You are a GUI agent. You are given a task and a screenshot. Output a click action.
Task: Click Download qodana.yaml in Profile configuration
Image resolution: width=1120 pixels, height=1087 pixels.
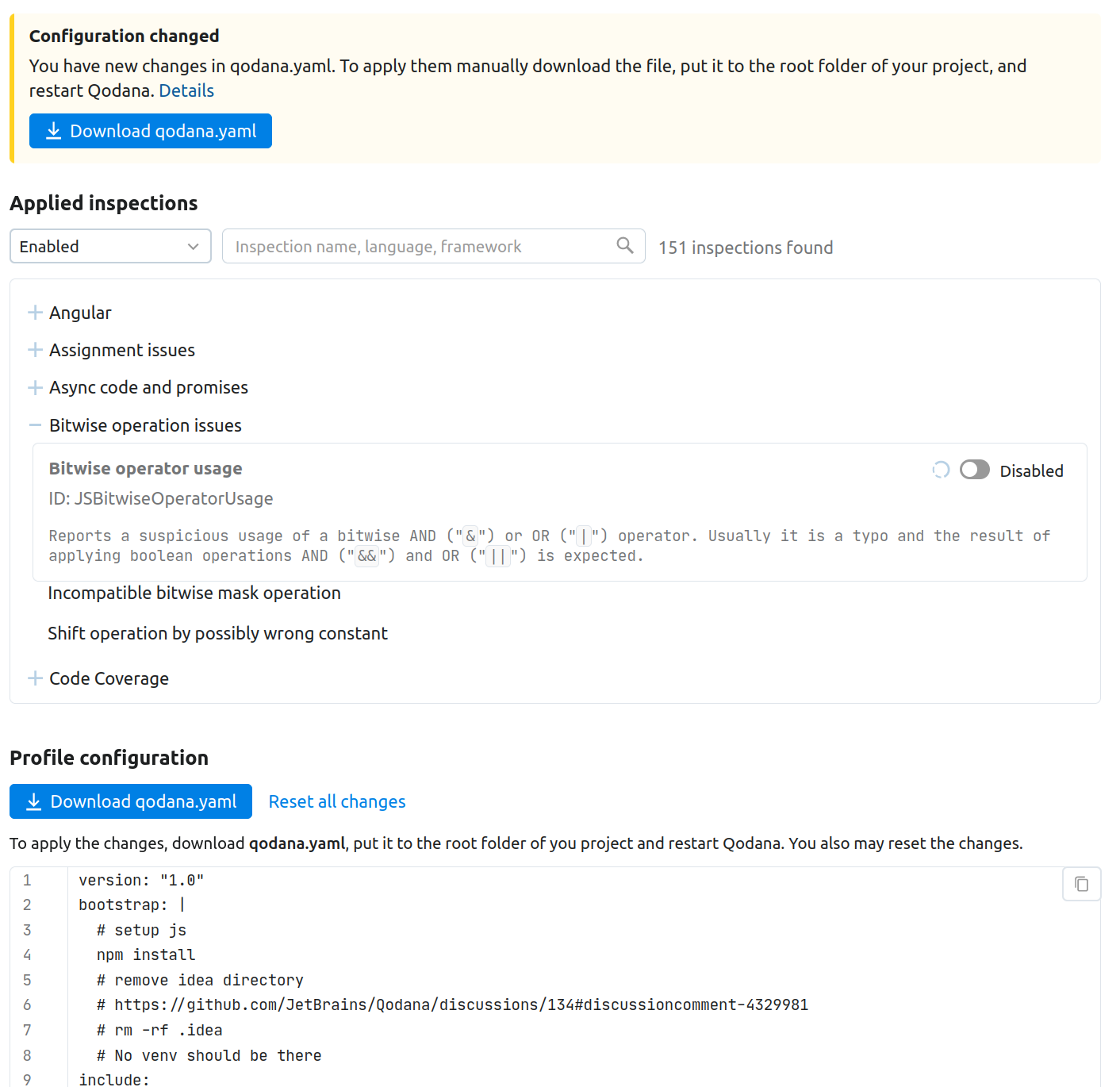(130, 801)
